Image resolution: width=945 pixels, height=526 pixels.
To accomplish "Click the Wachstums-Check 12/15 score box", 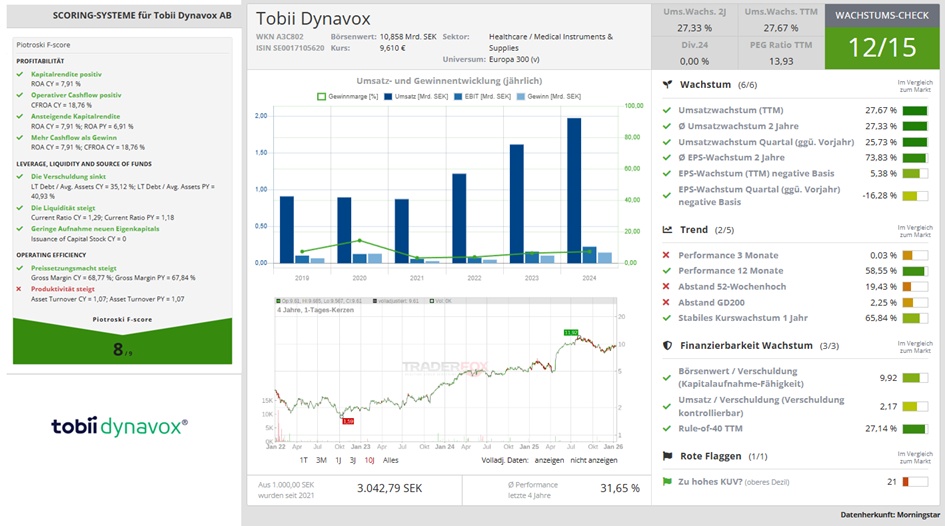I will tap(883, 46).
